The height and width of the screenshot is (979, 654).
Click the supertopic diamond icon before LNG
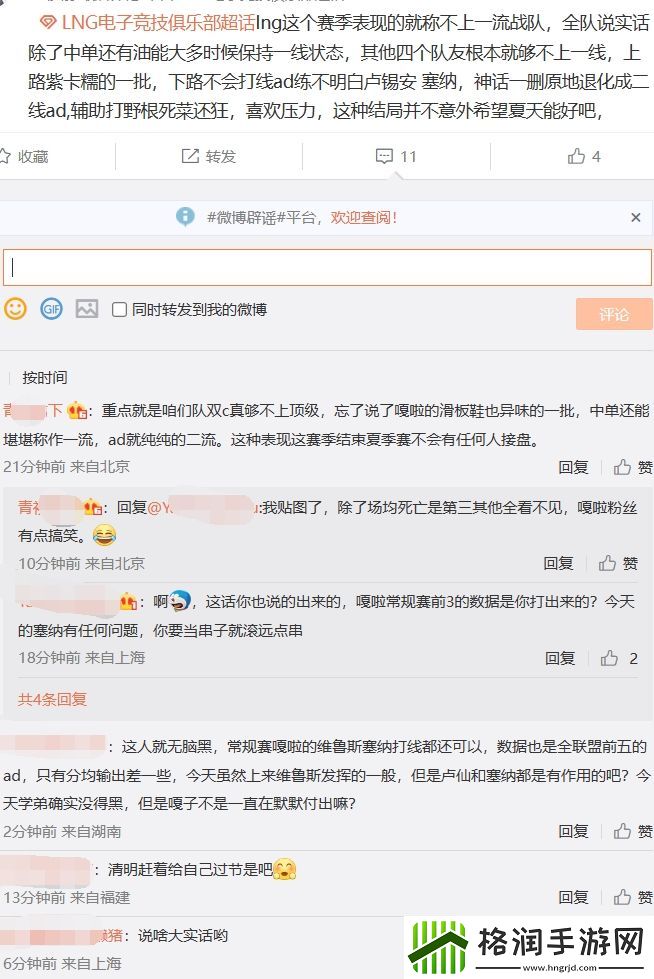point(48,24)
